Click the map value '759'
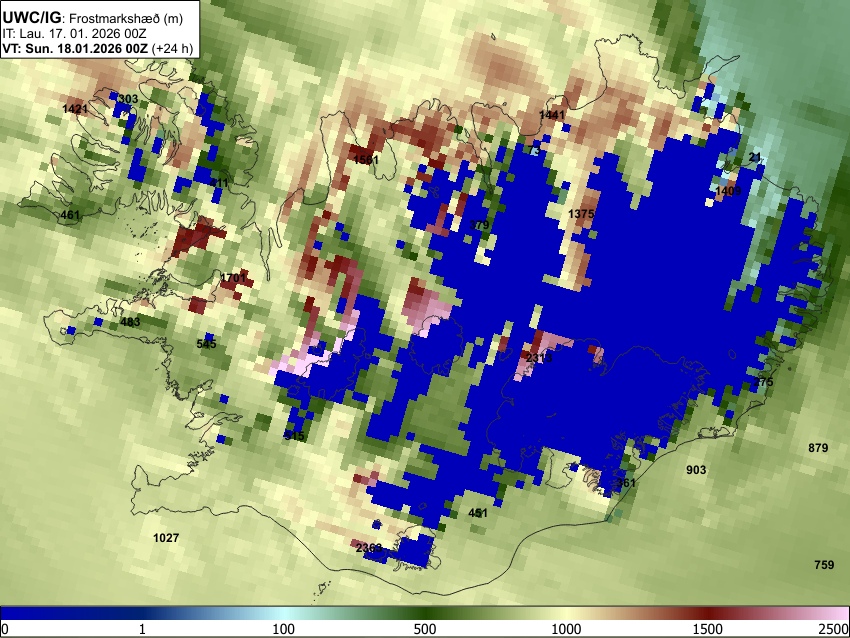Screen dimensions: 850x638 (x=824, y=565)
